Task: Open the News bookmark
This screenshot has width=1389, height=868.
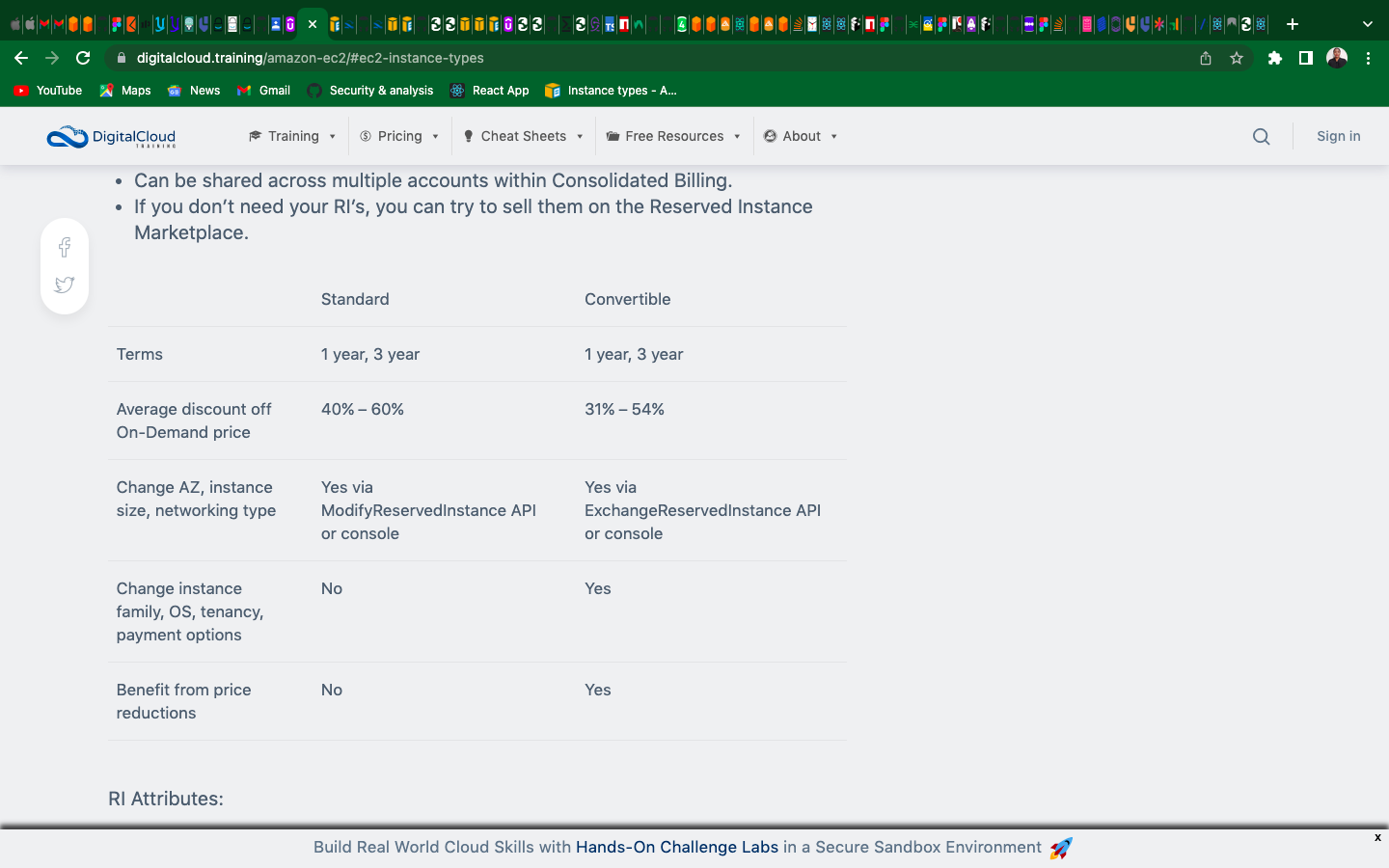Action: [x=194, y=91]
